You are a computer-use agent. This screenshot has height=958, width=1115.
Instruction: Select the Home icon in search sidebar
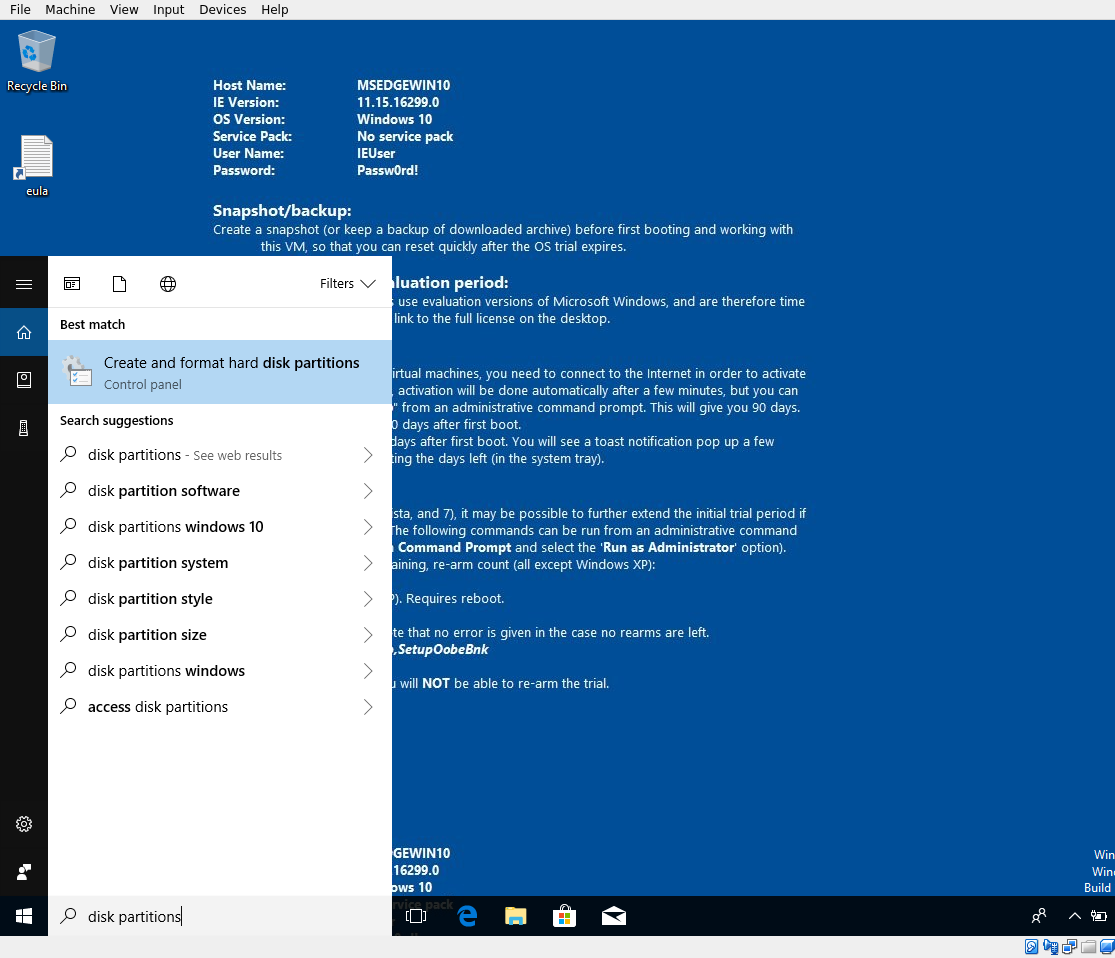tap(23, 332)
